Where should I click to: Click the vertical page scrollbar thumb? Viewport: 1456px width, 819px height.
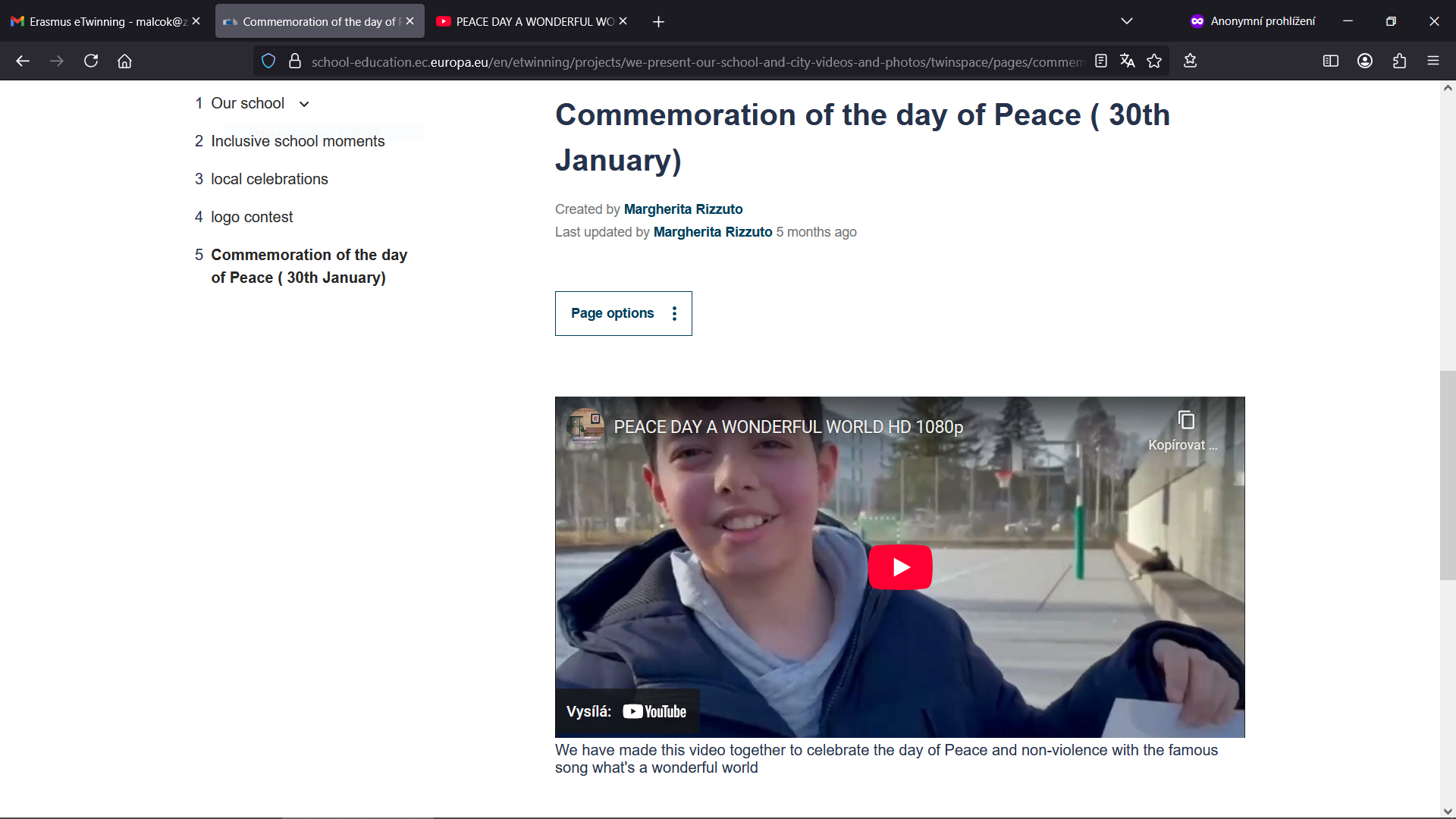(1448, 475)
